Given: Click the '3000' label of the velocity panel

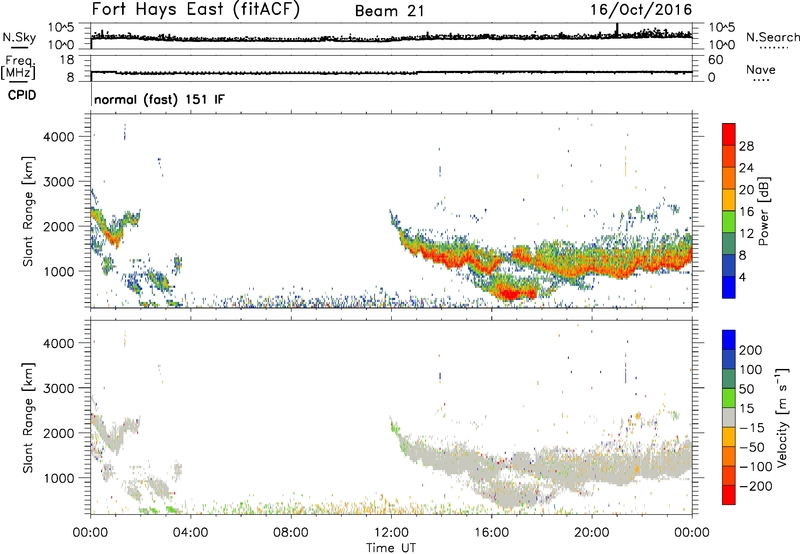Looking at the screenshot, I should pos(58,388).
